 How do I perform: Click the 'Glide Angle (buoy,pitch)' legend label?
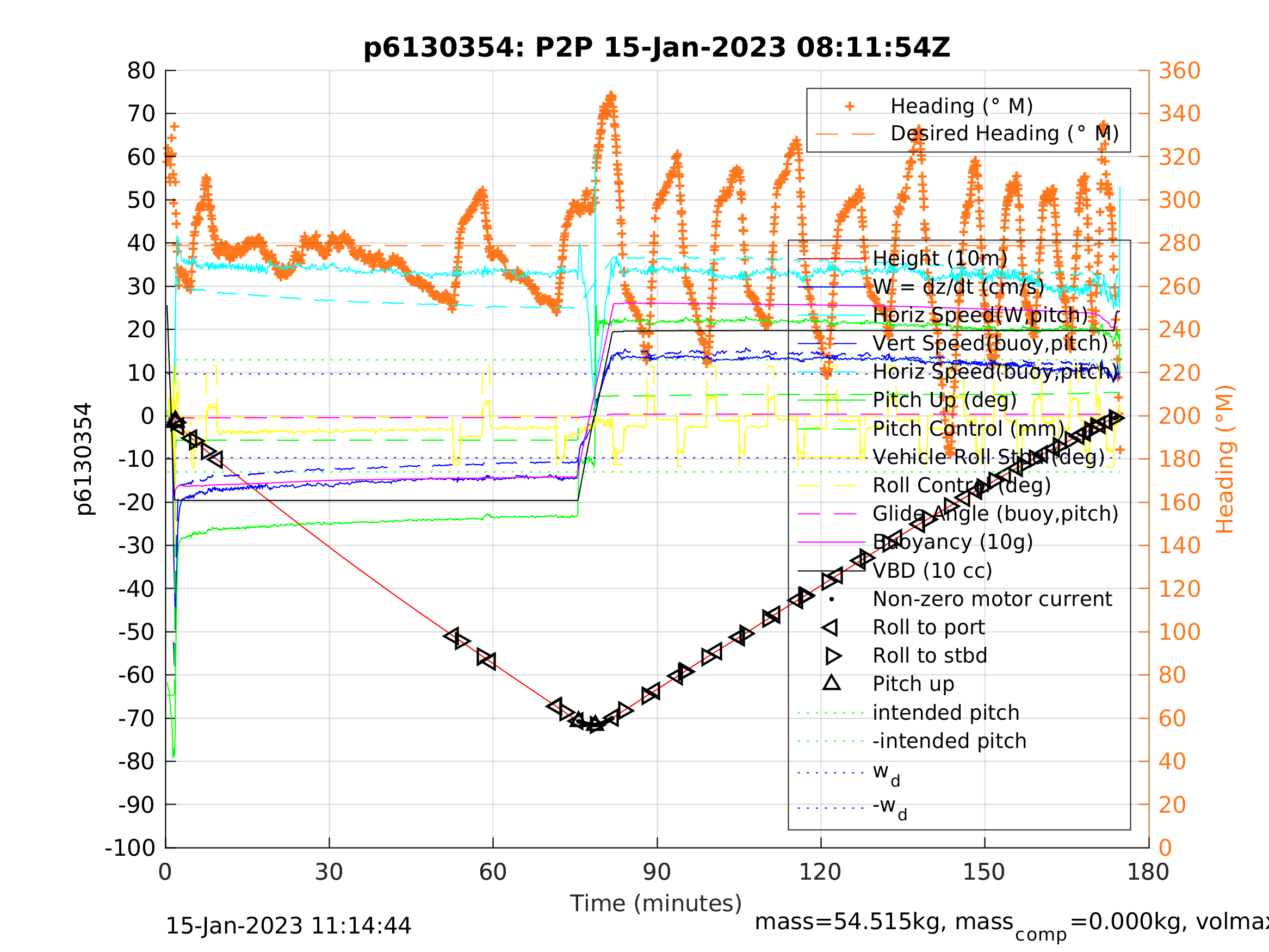(995, 514)
